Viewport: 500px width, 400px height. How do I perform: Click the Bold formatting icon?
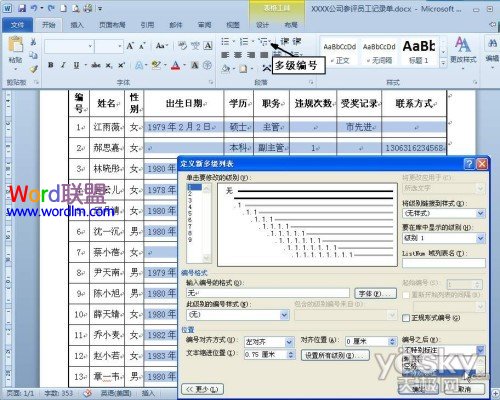click(51, 65)
